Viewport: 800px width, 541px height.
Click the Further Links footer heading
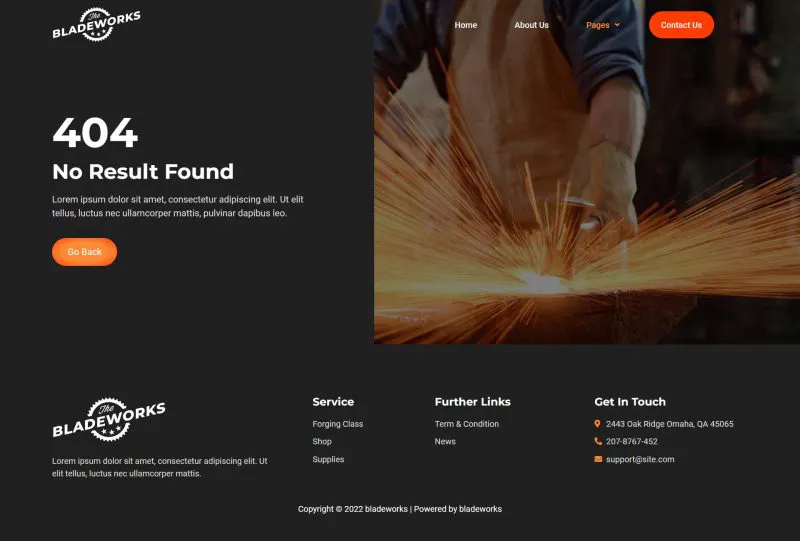pyautogui.click(x=472, y=402)
